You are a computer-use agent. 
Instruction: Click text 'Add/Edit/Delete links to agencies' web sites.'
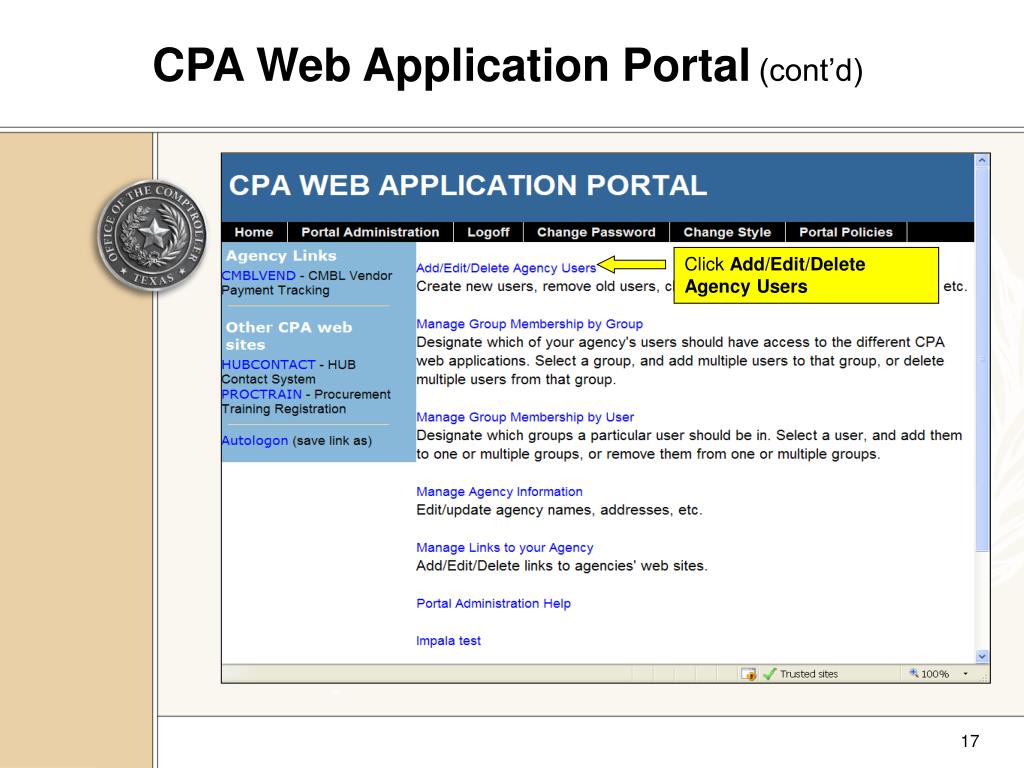[562, 566]
